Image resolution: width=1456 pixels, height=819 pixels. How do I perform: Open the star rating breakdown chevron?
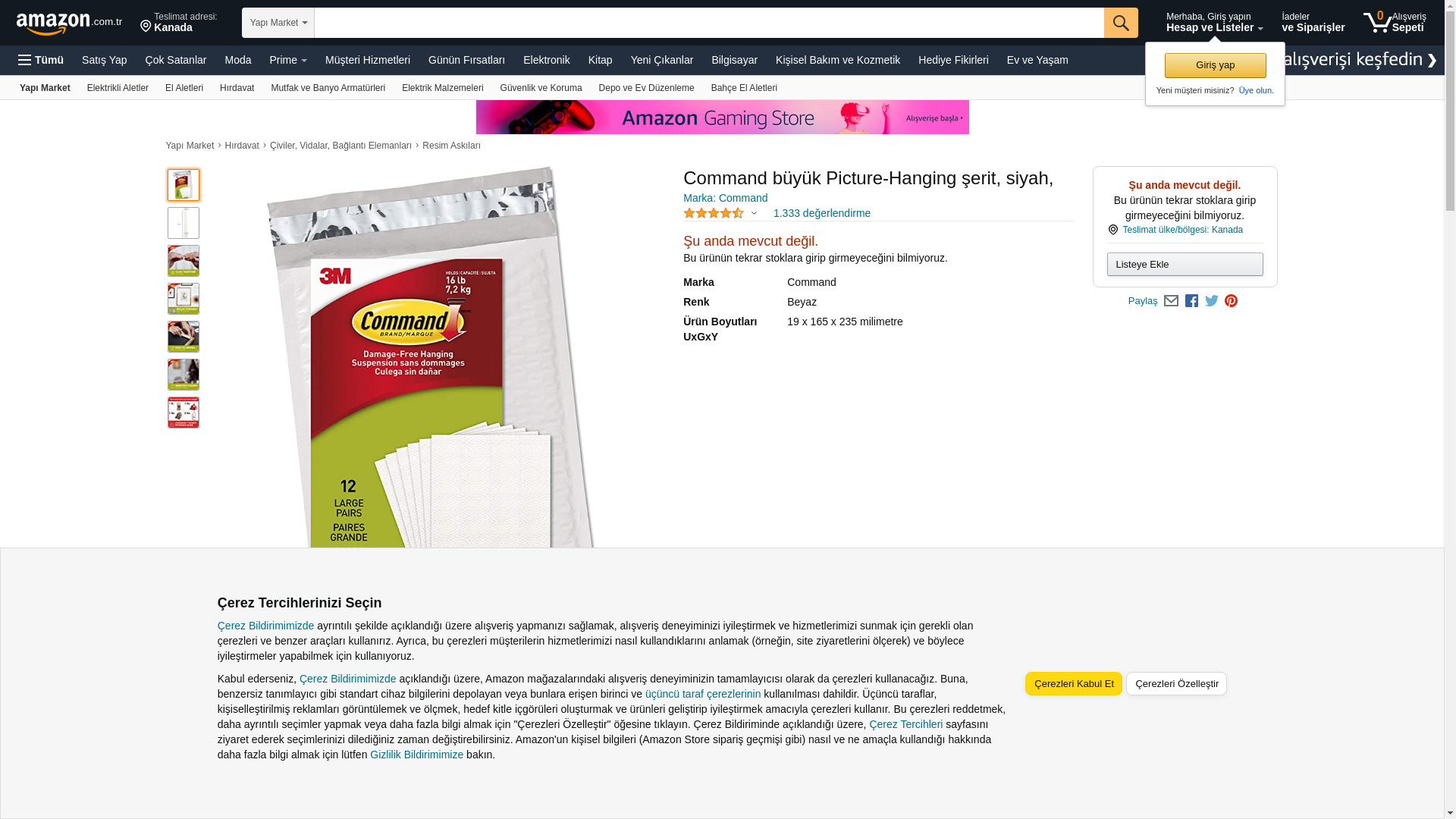(x=754, y=213)
